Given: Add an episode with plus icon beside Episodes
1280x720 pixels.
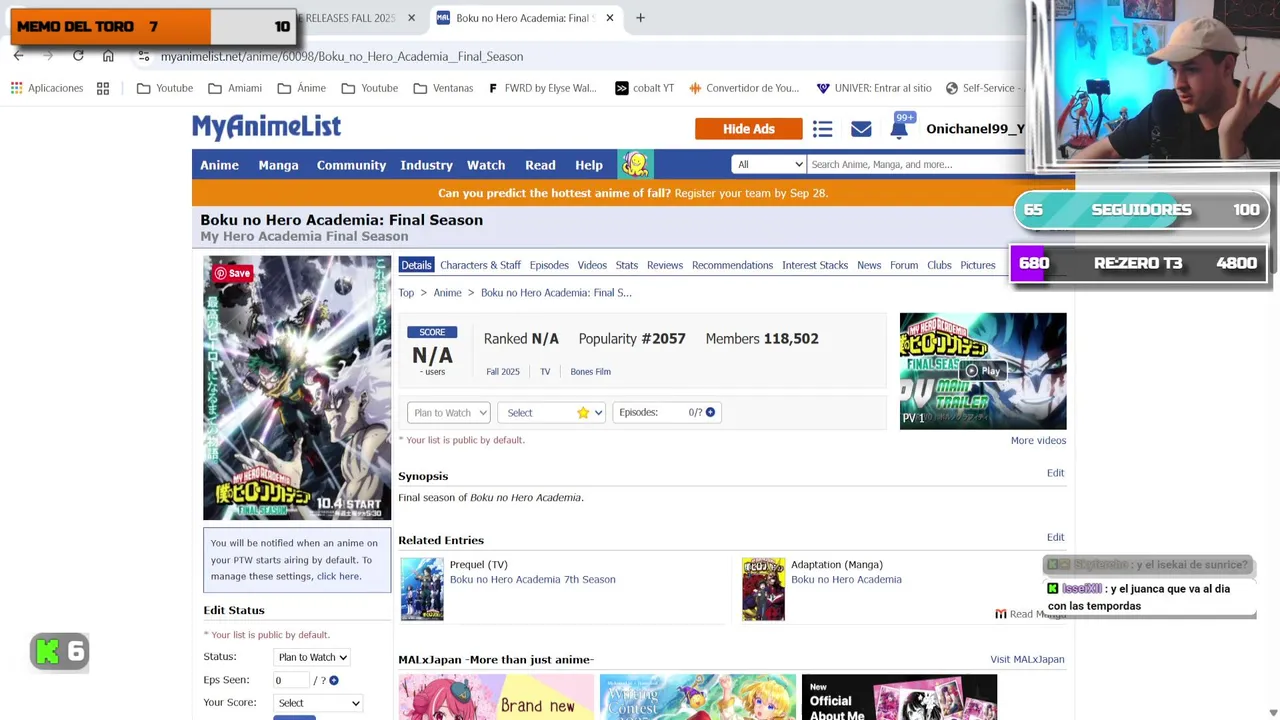Looking at the screenshot, I should tap(710, 412).
